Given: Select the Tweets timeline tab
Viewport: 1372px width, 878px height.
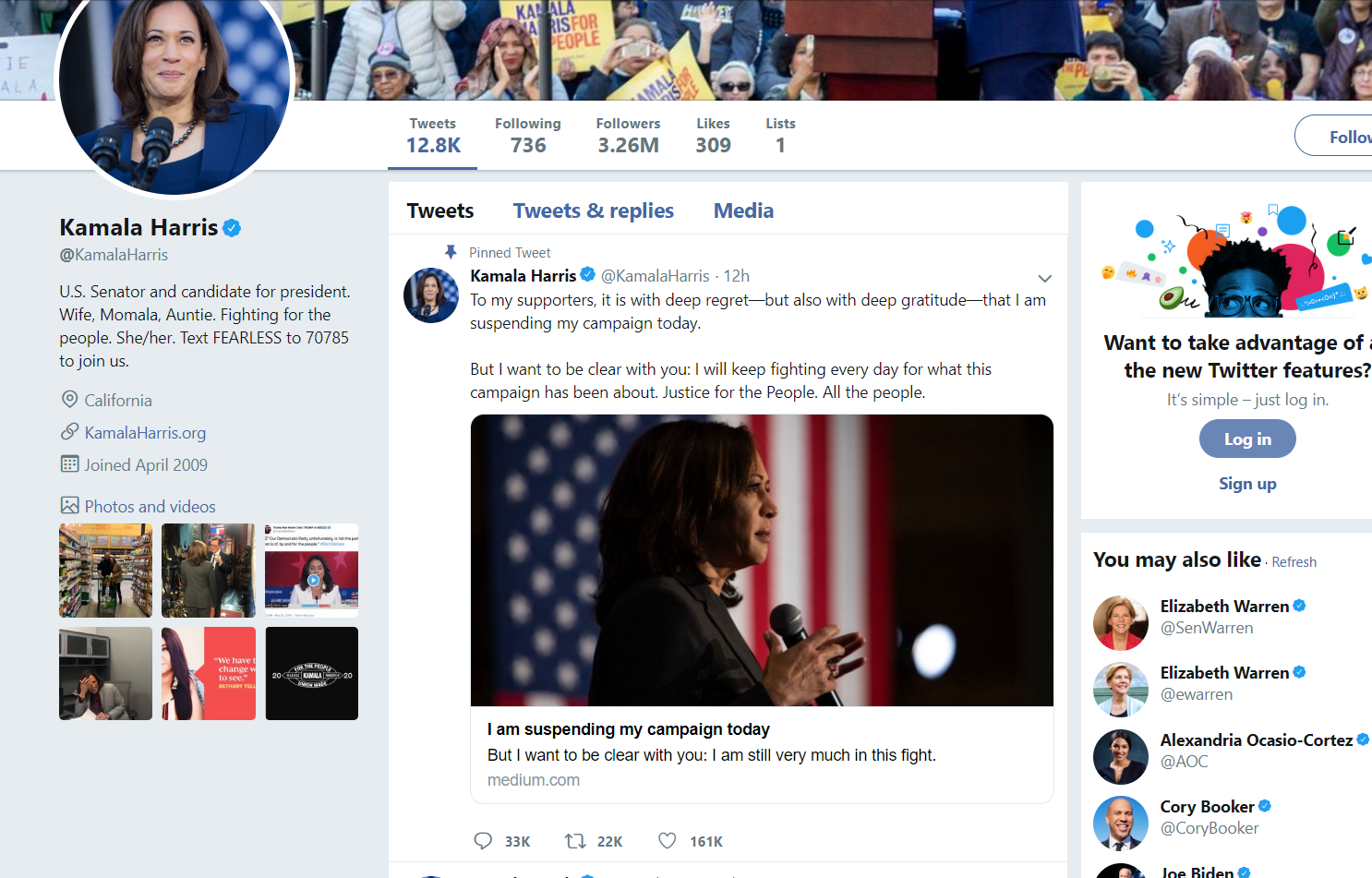Looking at the screenshot, I should [440, 210].
